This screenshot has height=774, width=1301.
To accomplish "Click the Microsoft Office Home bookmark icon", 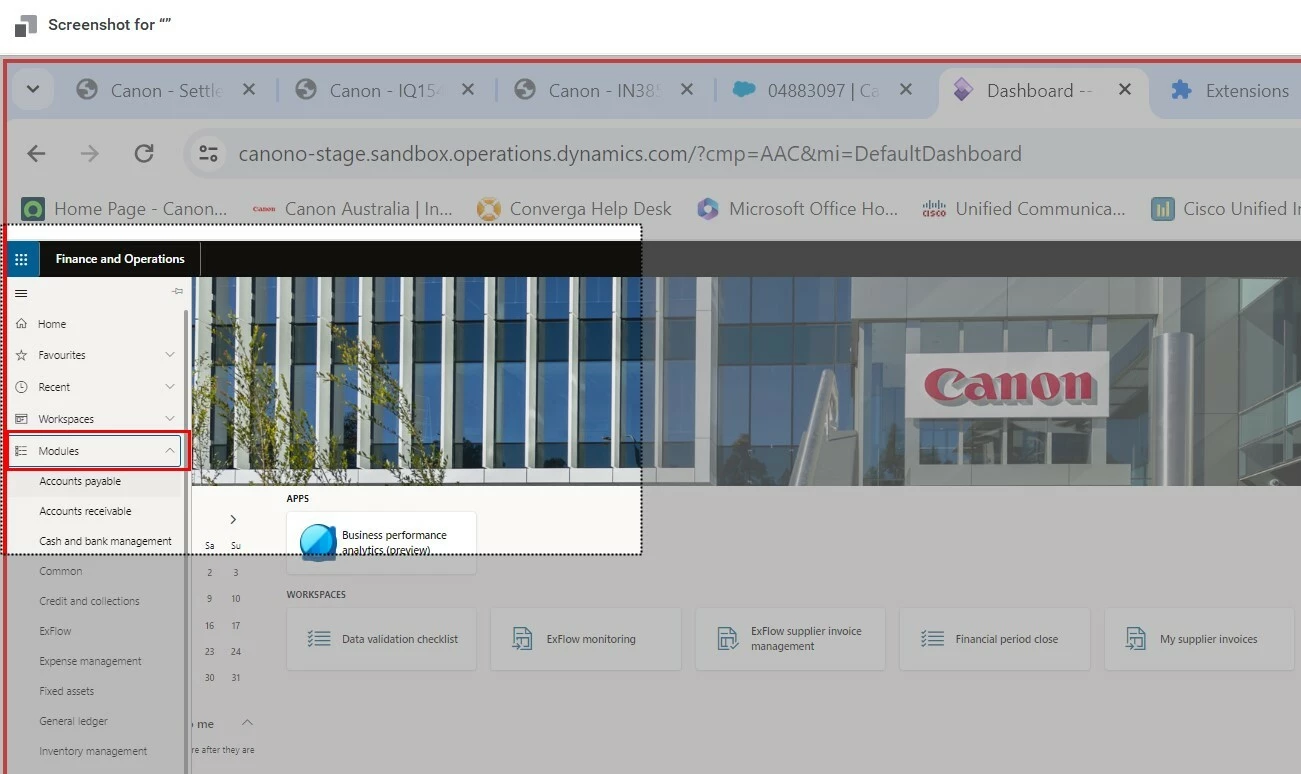I will pyautogui.click(x=708, y=209).
